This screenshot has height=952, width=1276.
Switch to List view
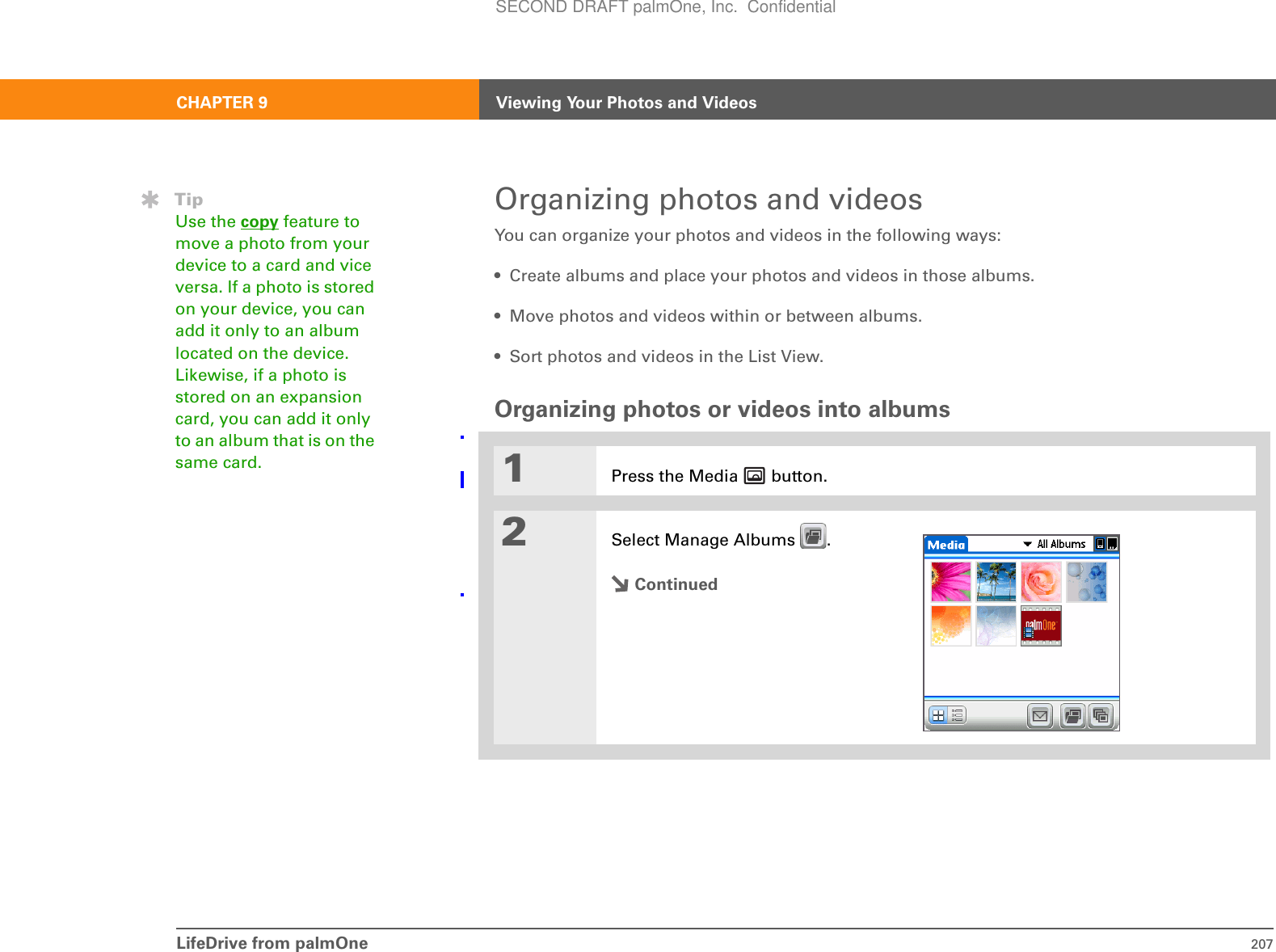click(x=957, y=715)
